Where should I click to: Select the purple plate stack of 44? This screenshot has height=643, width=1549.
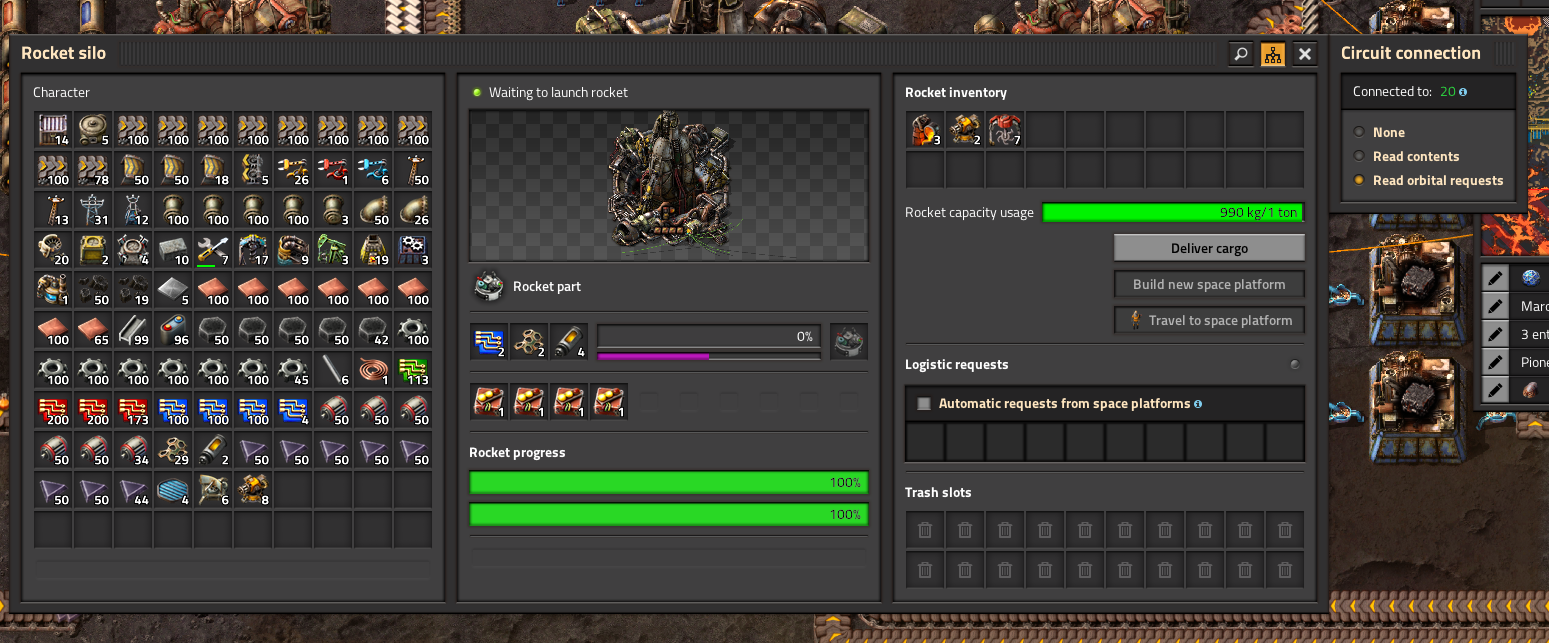pos(133,489)
